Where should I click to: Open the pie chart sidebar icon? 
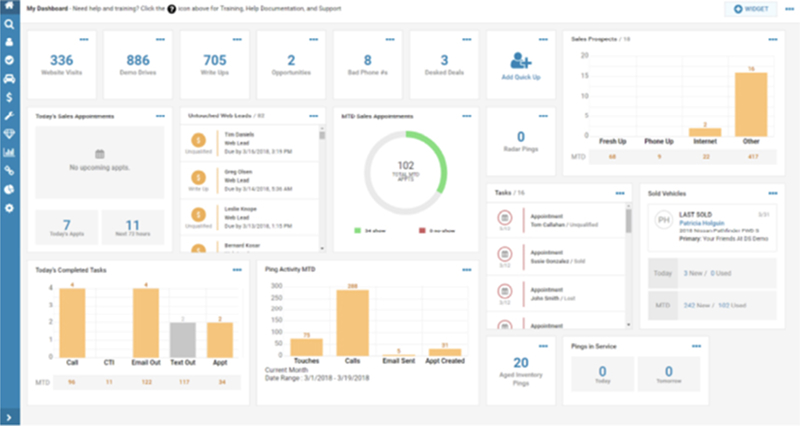[x=9, y=189]
